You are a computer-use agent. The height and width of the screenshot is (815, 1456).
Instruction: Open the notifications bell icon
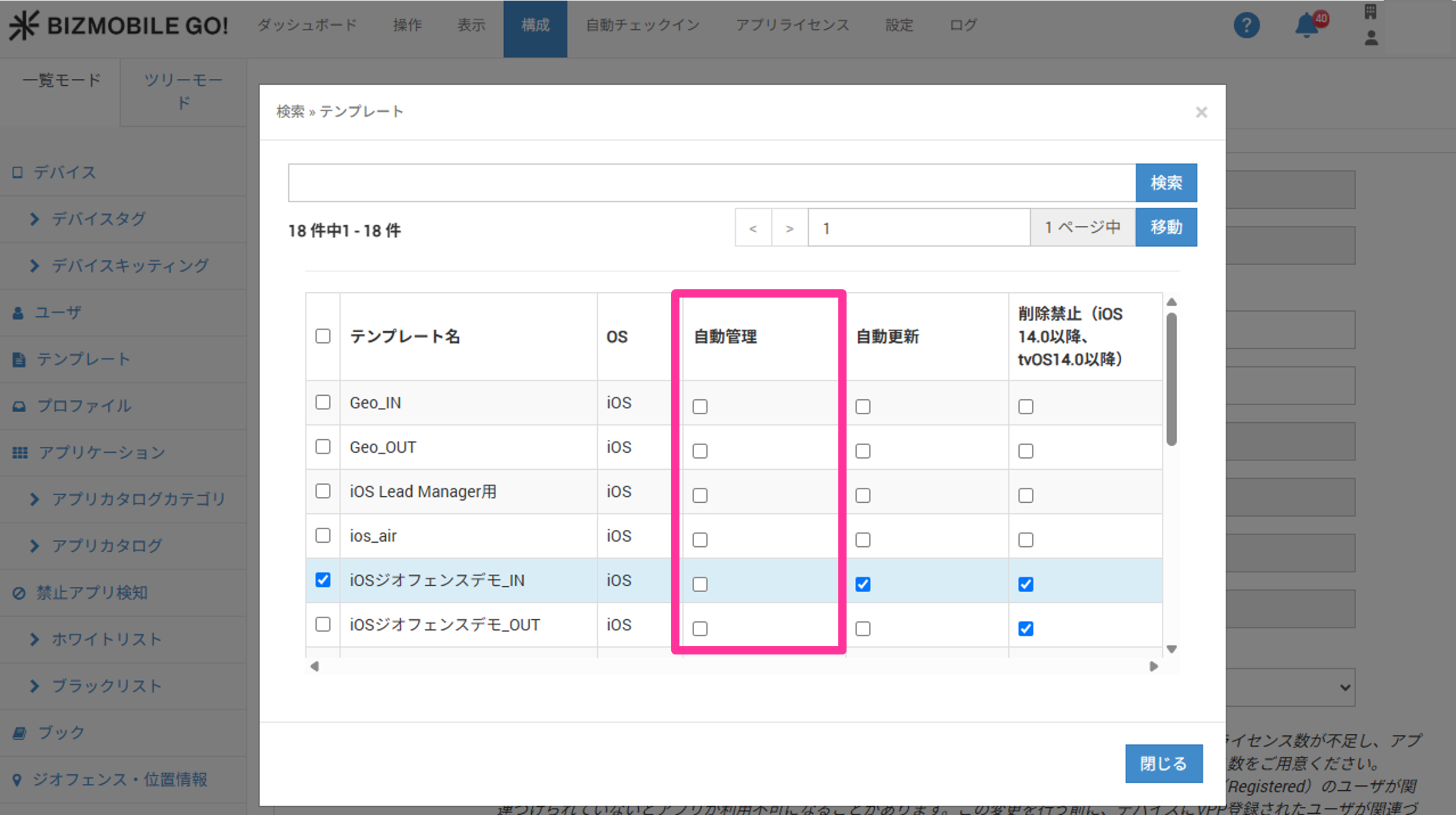click(x=1307, y=26)
